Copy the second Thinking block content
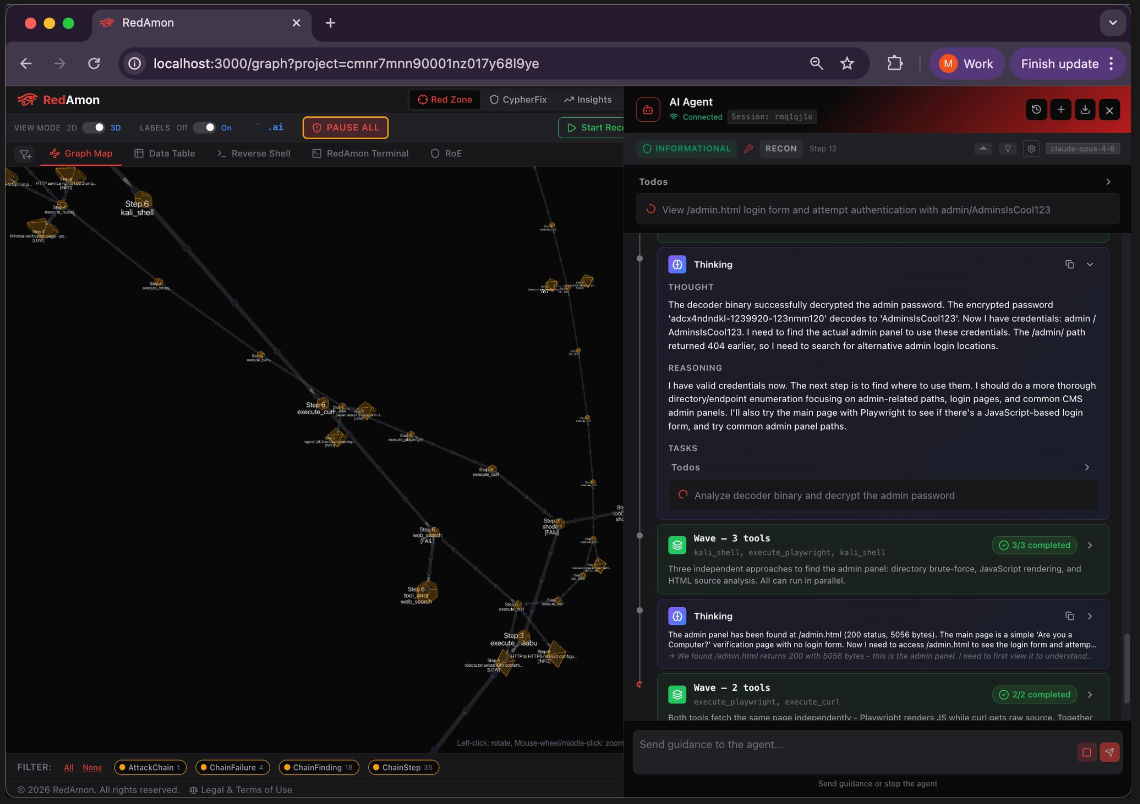The width and height of the screenshot is (1140, 804). 1069,616
